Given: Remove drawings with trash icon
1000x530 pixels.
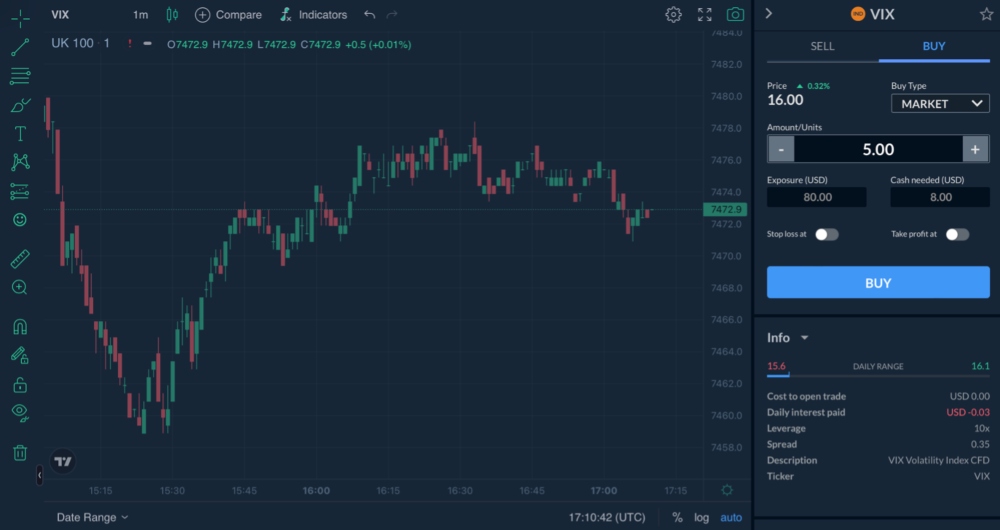Looking at the screenshot, I should [x=20, y=453].
